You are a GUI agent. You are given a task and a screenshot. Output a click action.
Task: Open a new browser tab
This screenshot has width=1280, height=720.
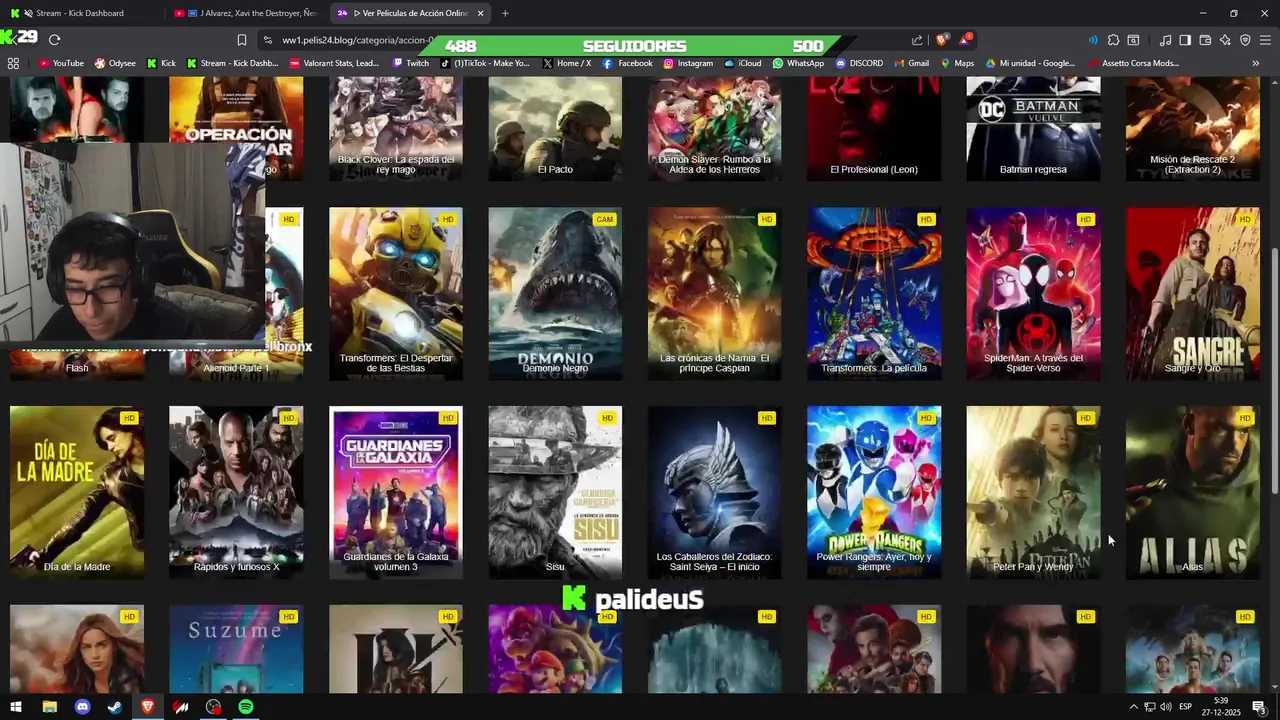pyautogui.click(x=505, y=13)
